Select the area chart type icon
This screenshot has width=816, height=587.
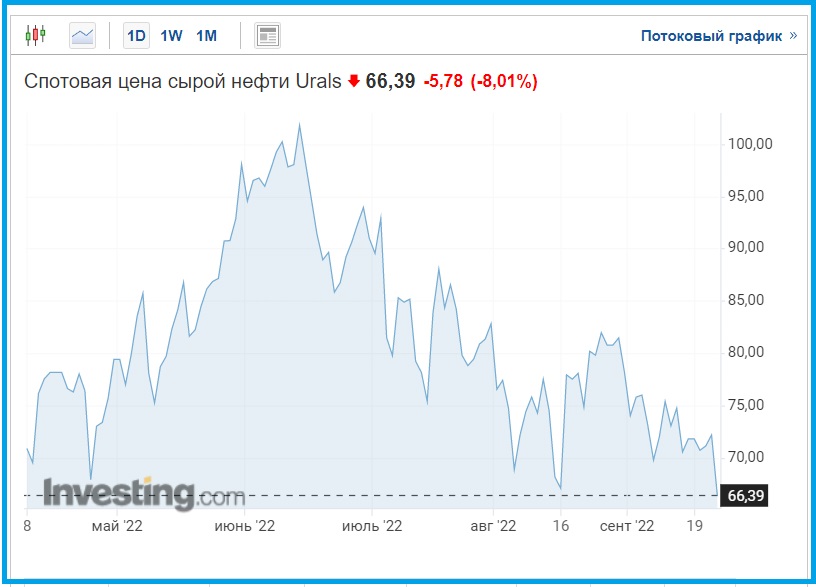[x=82, y=35]
